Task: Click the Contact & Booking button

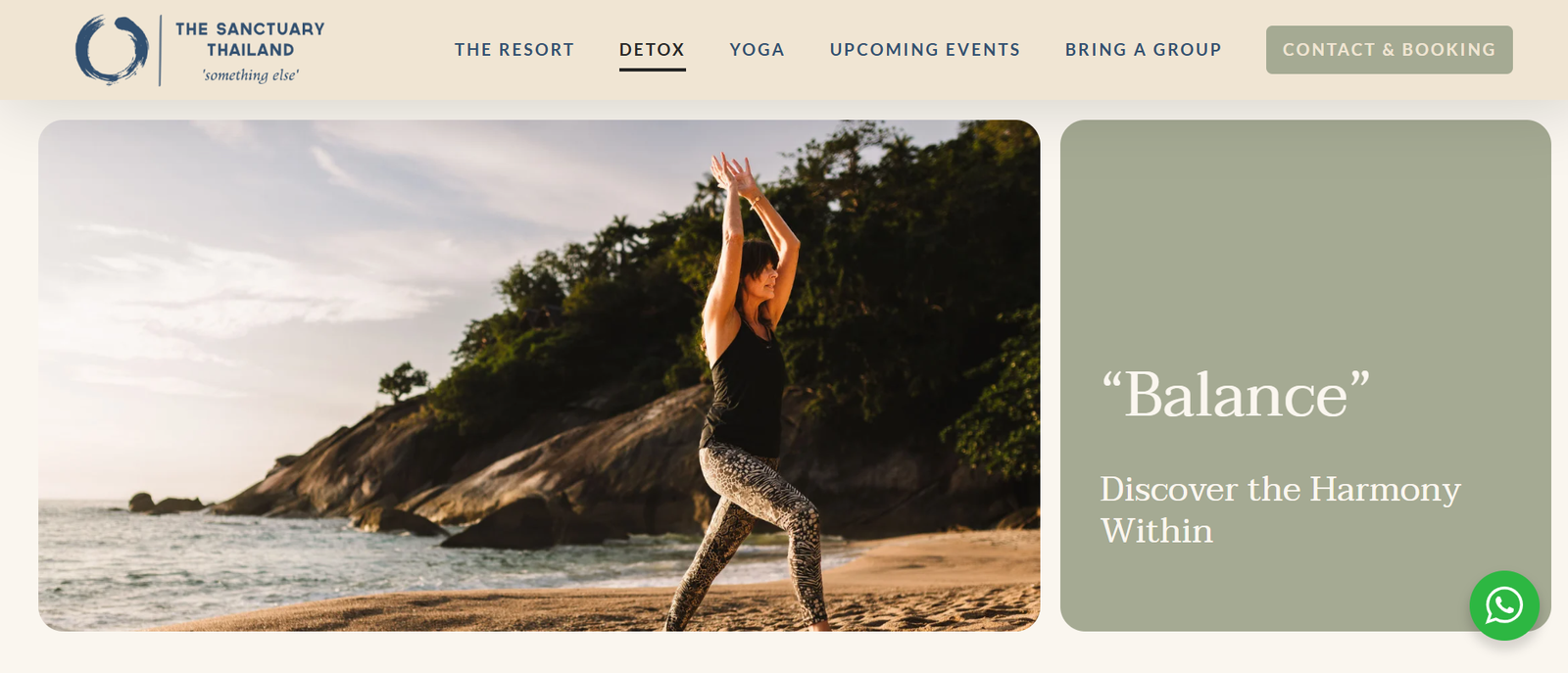Action: pyautogui.click(x=1389, y=50)
